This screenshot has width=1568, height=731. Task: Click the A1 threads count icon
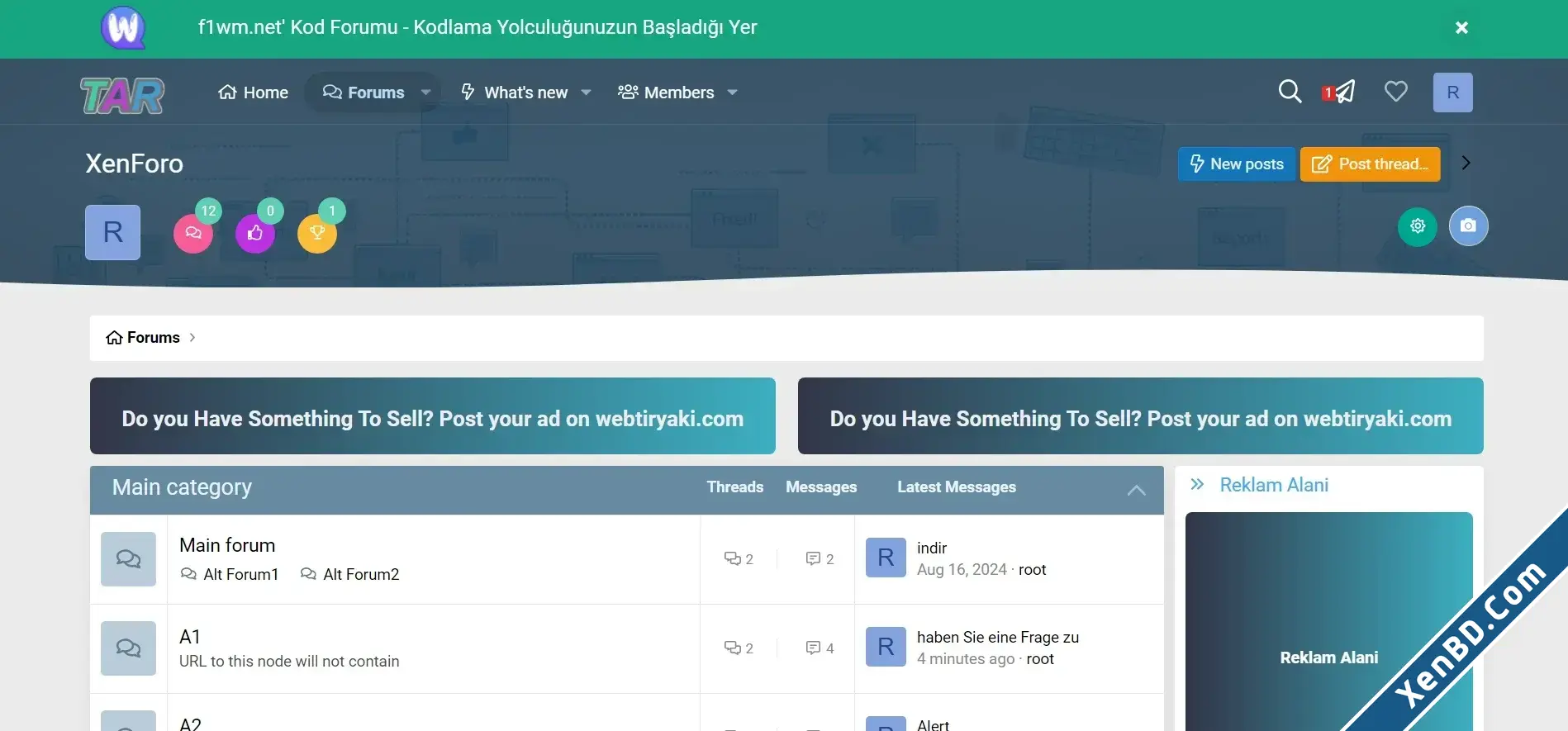(x=732, y=648)
